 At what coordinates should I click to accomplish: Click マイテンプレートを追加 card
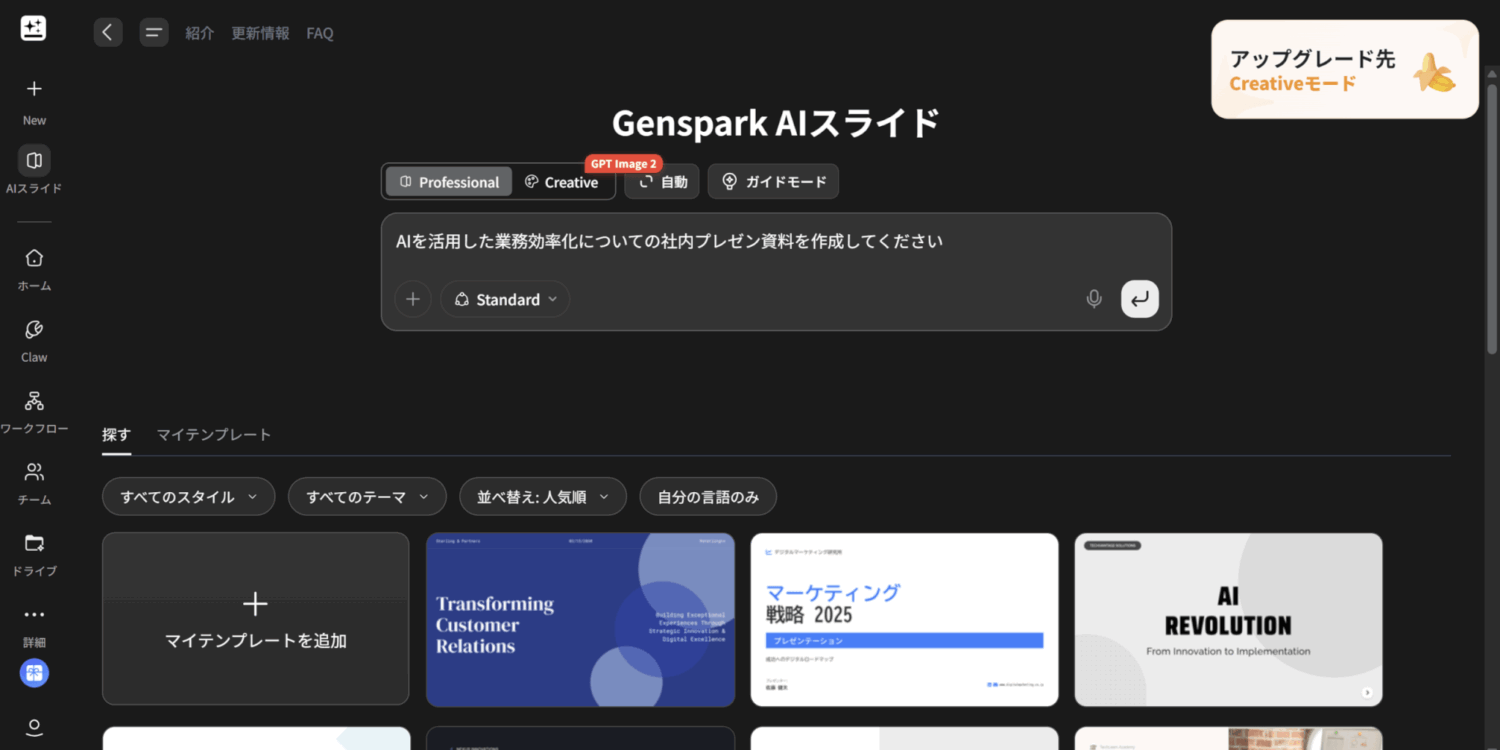coord(256,619)
